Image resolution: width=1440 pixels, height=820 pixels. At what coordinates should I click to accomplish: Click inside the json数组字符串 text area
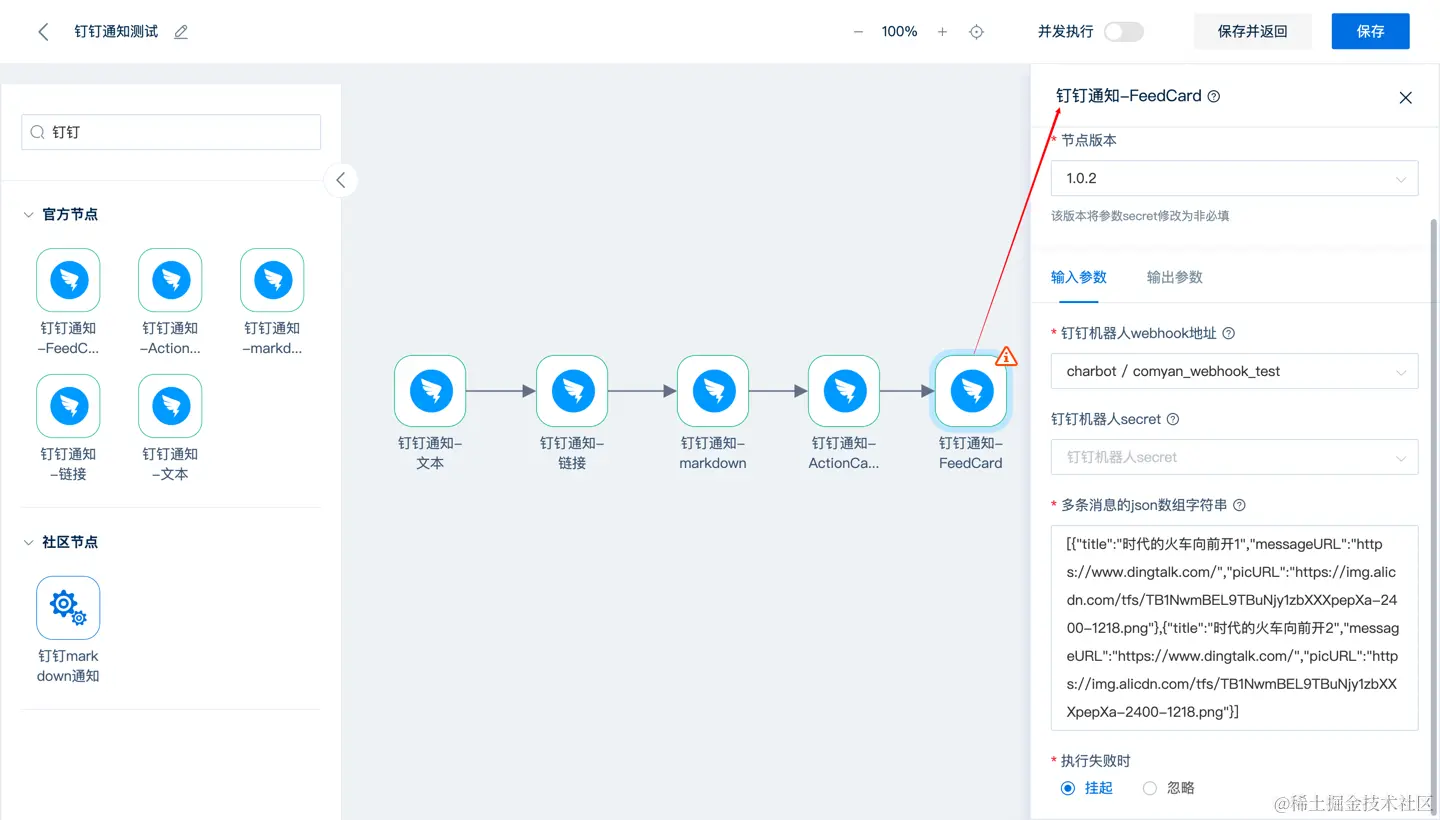(x=1234, y=628)
